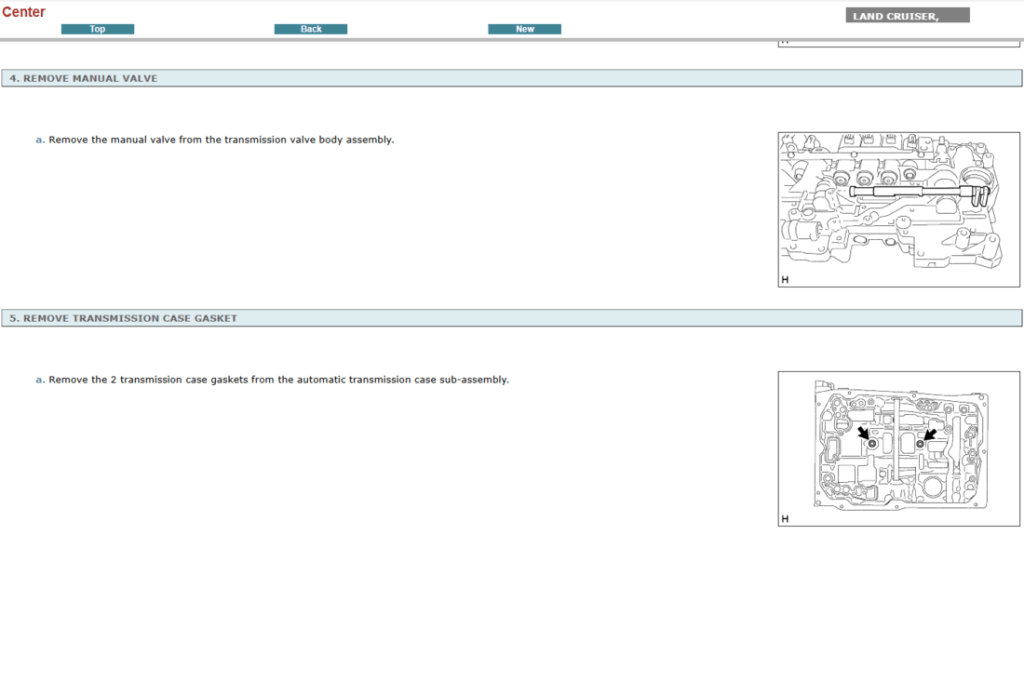Click the right arrow in gasket diagram

coord(929,435)
